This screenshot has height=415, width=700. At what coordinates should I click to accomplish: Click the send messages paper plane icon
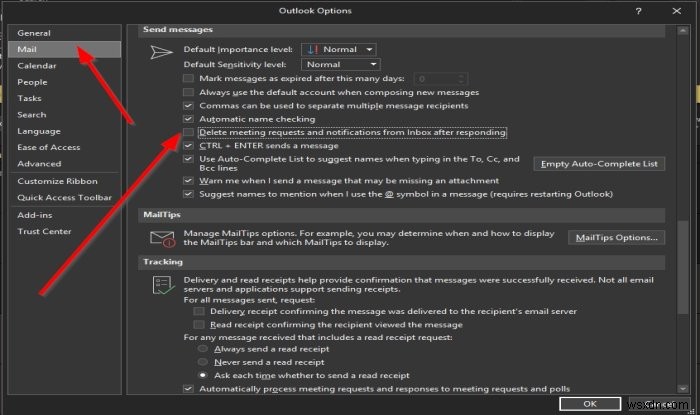point(161,52)
